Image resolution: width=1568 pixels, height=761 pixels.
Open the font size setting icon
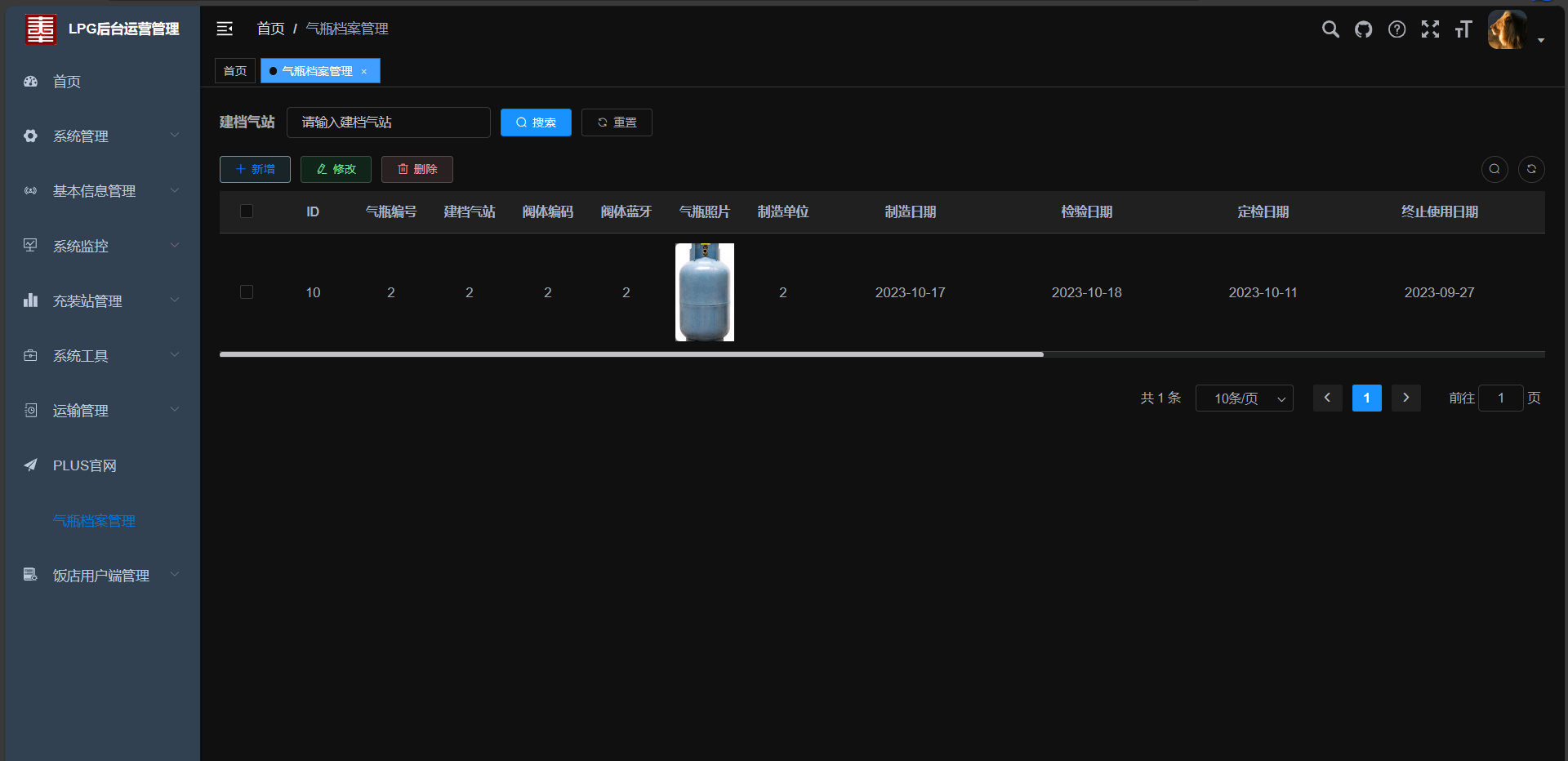[x=1463, y=29]
